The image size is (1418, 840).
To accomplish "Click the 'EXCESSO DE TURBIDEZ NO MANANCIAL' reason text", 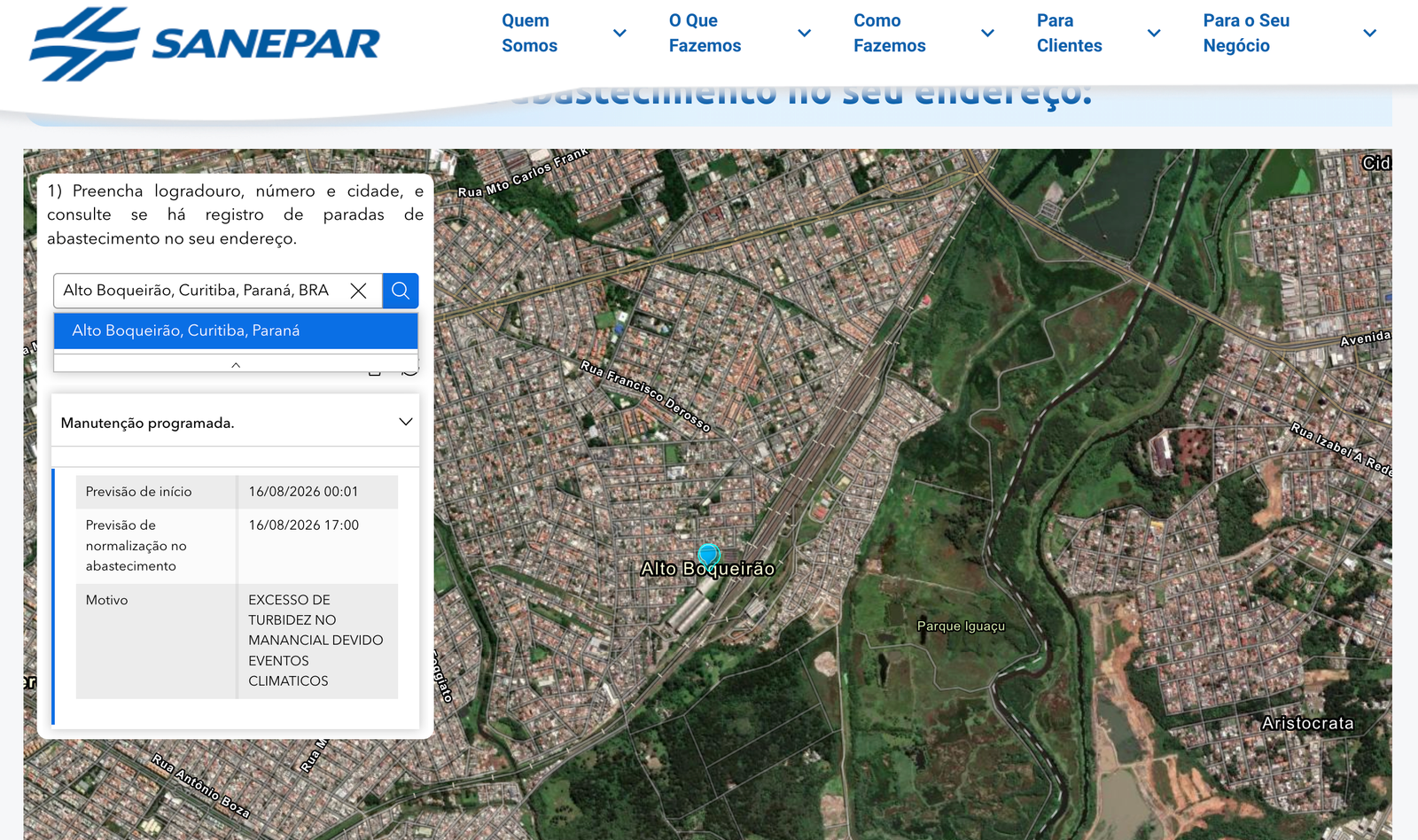I will pos(316,641).
